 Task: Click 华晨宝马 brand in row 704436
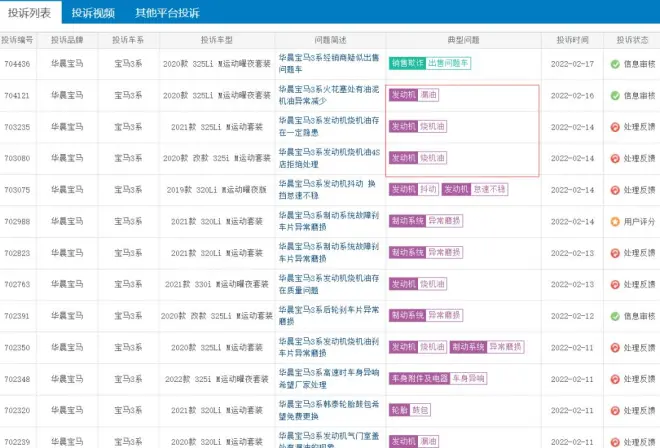[x=67, y=64]
